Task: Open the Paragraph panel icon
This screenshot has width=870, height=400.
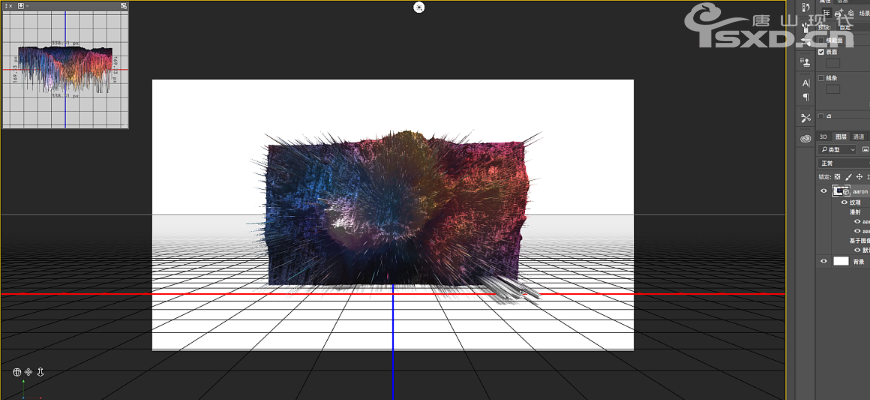Action: (x=806, y=97)
